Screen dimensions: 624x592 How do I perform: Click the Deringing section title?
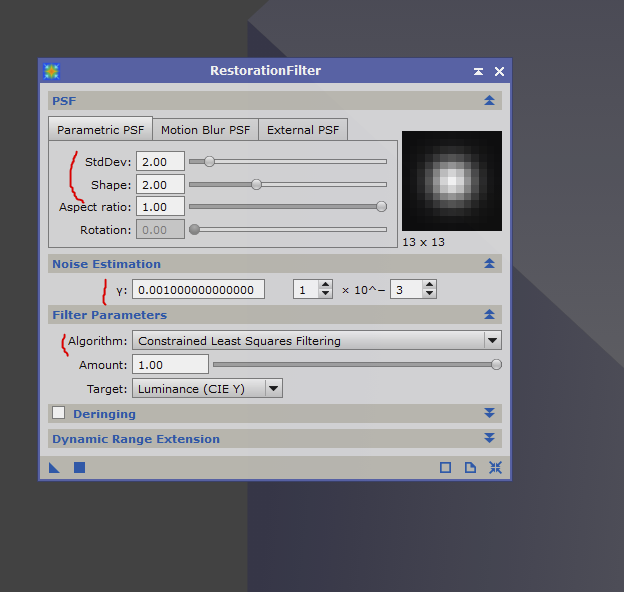tap(104, 414)
